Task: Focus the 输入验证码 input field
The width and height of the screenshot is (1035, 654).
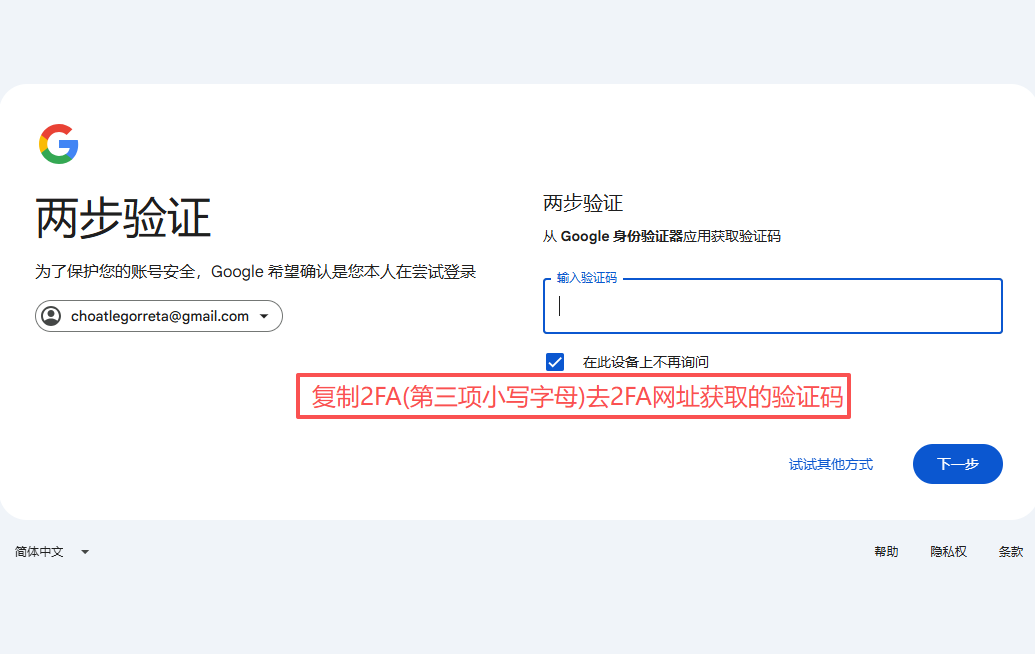Action: [x=772, y=306]
